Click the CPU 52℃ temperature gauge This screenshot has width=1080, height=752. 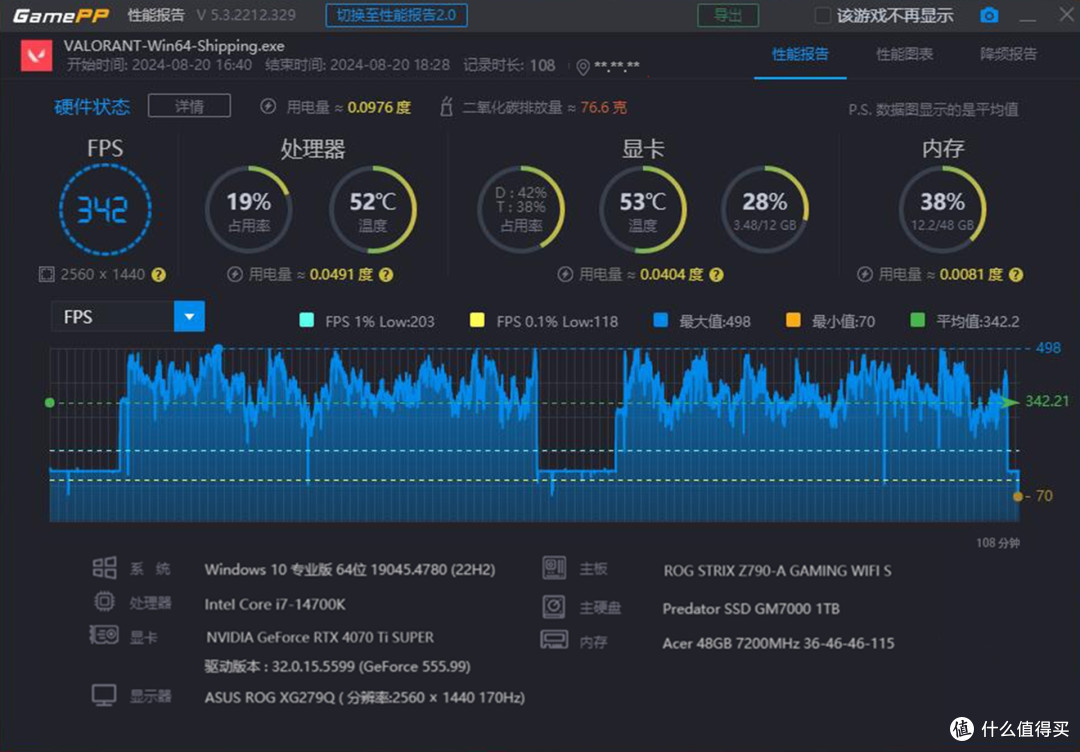[373, 209]
